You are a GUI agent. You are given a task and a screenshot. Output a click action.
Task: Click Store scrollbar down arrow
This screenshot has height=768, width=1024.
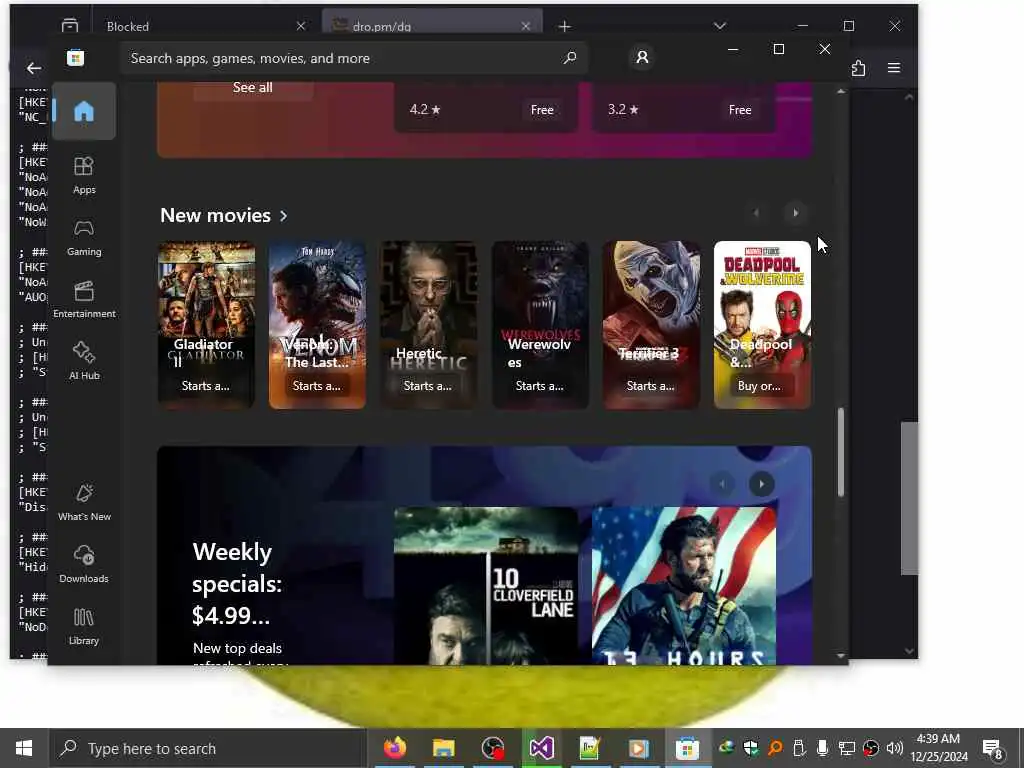(x=840, y=655)
